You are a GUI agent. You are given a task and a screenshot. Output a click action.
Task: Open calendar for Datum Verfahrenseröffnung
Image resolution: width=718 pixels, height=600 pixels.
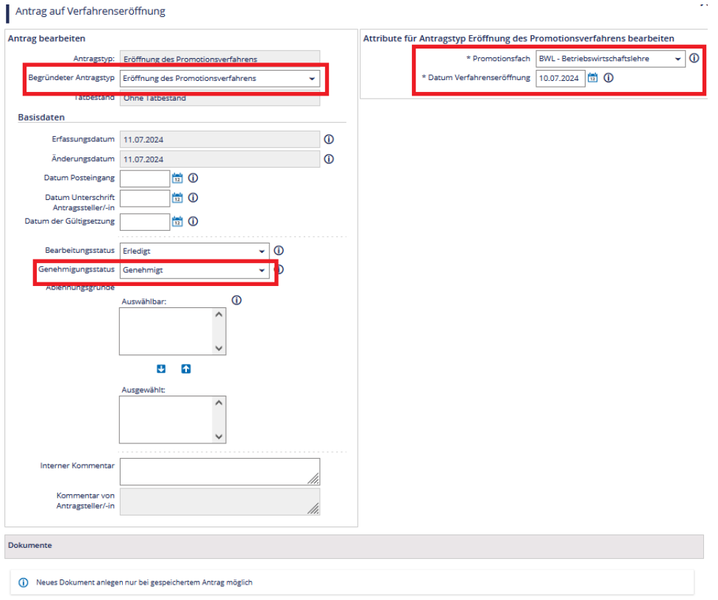coord(592,78)
